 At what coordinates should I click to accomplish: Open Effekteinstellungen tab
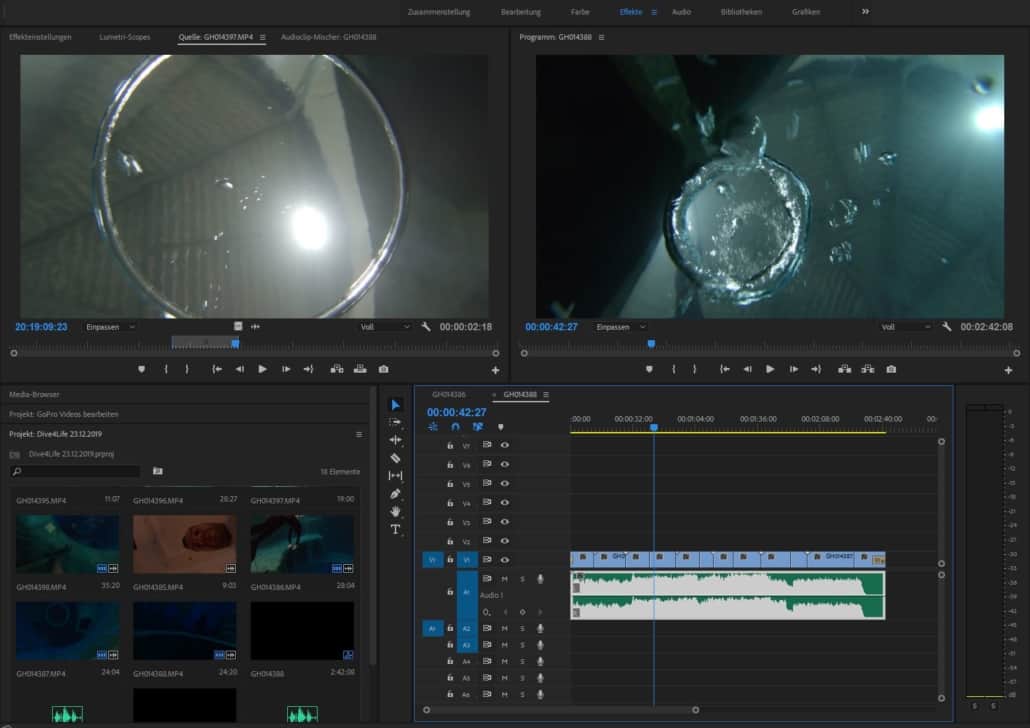tap(40, 37)
